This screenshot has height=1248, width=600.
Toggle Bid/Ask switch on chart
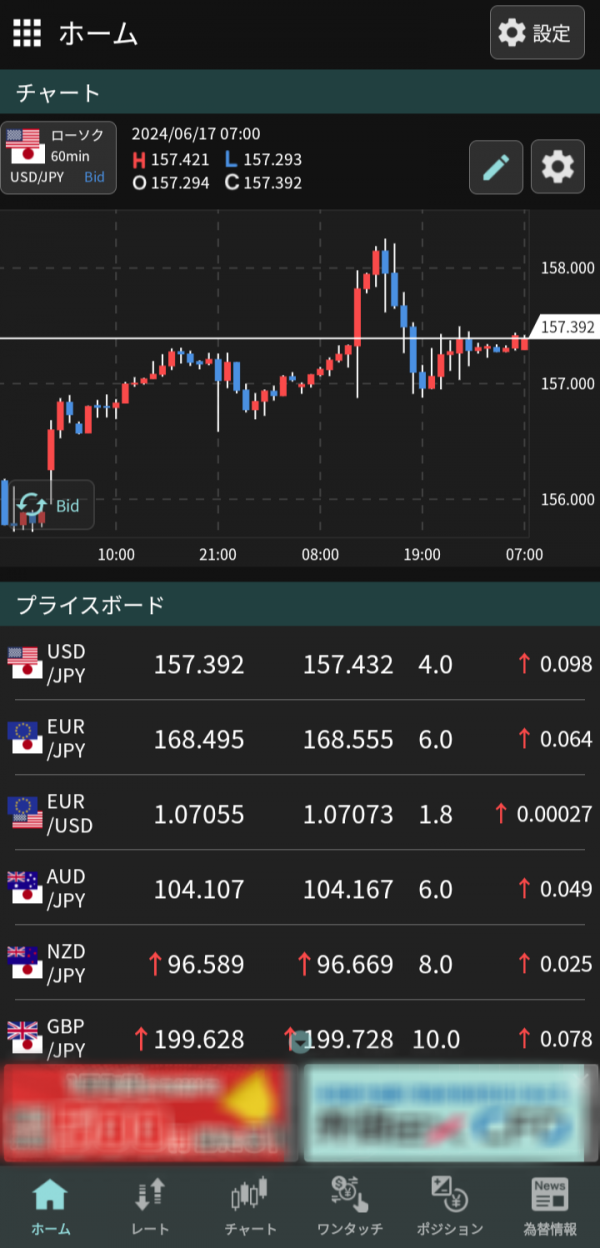[49, 505]
